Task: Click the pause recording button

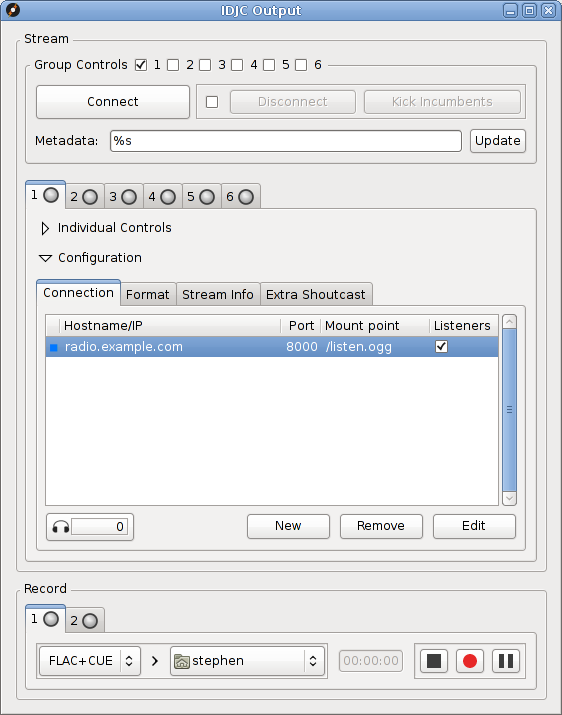Action: (x=506, y=661)
